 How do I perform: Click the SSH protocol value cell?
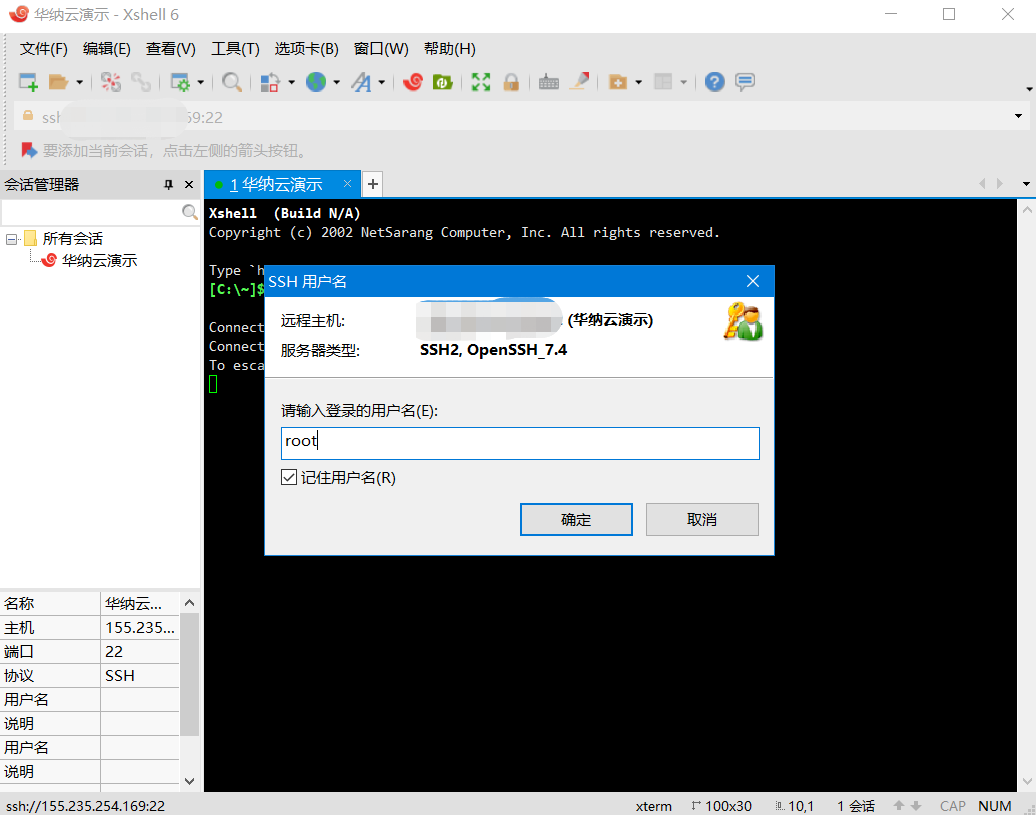coord(140,676)
